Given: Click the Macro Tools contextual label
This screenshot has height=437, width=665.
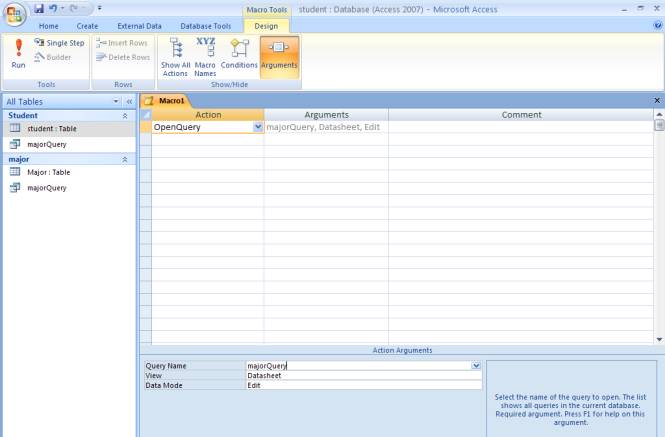Looking at the screenshot, I should (x=267, y=9).
